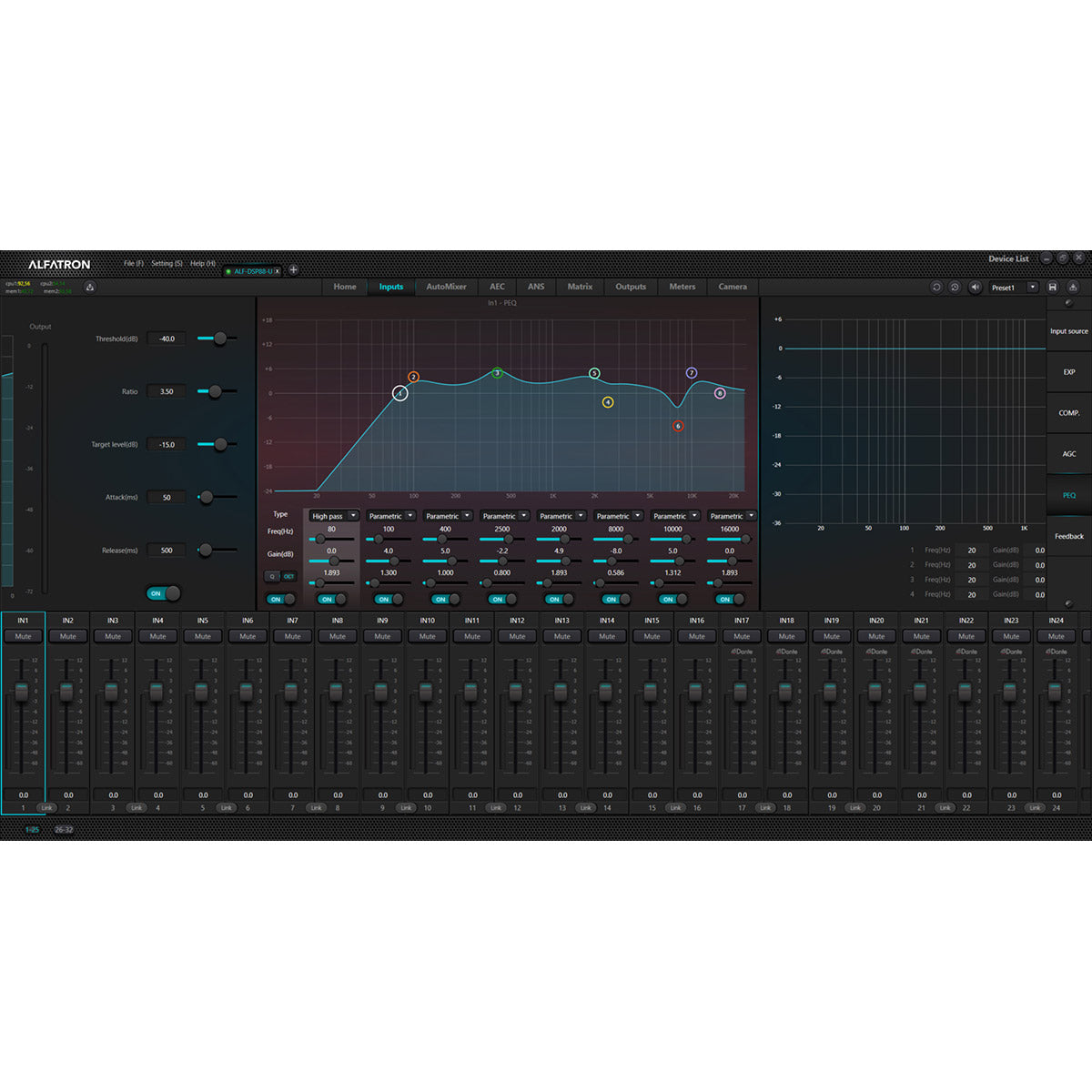The height and width of the screenshot is (1092, 1092).
Task: Open the High pass filter type dropdown
Action: 333,516
